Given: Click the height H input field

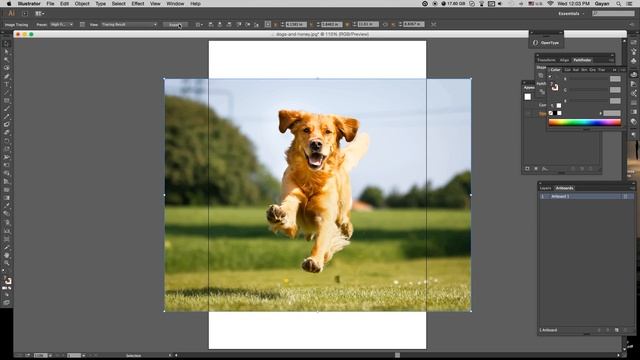Looking at the screenshot, I should pyautogui.click(x=413, y=24).
